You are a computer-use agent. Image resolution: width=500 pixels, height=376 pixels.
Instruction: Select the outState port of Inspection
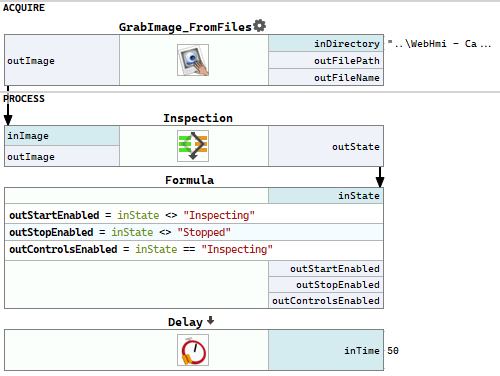pos(326,146)
